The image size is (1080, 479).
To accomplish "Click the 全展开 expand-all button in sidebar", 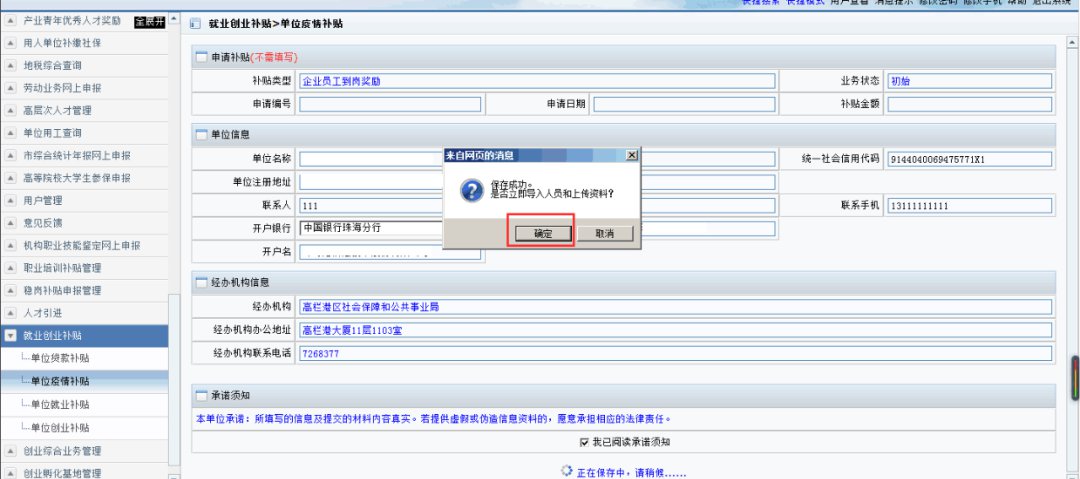I will 149,20.
